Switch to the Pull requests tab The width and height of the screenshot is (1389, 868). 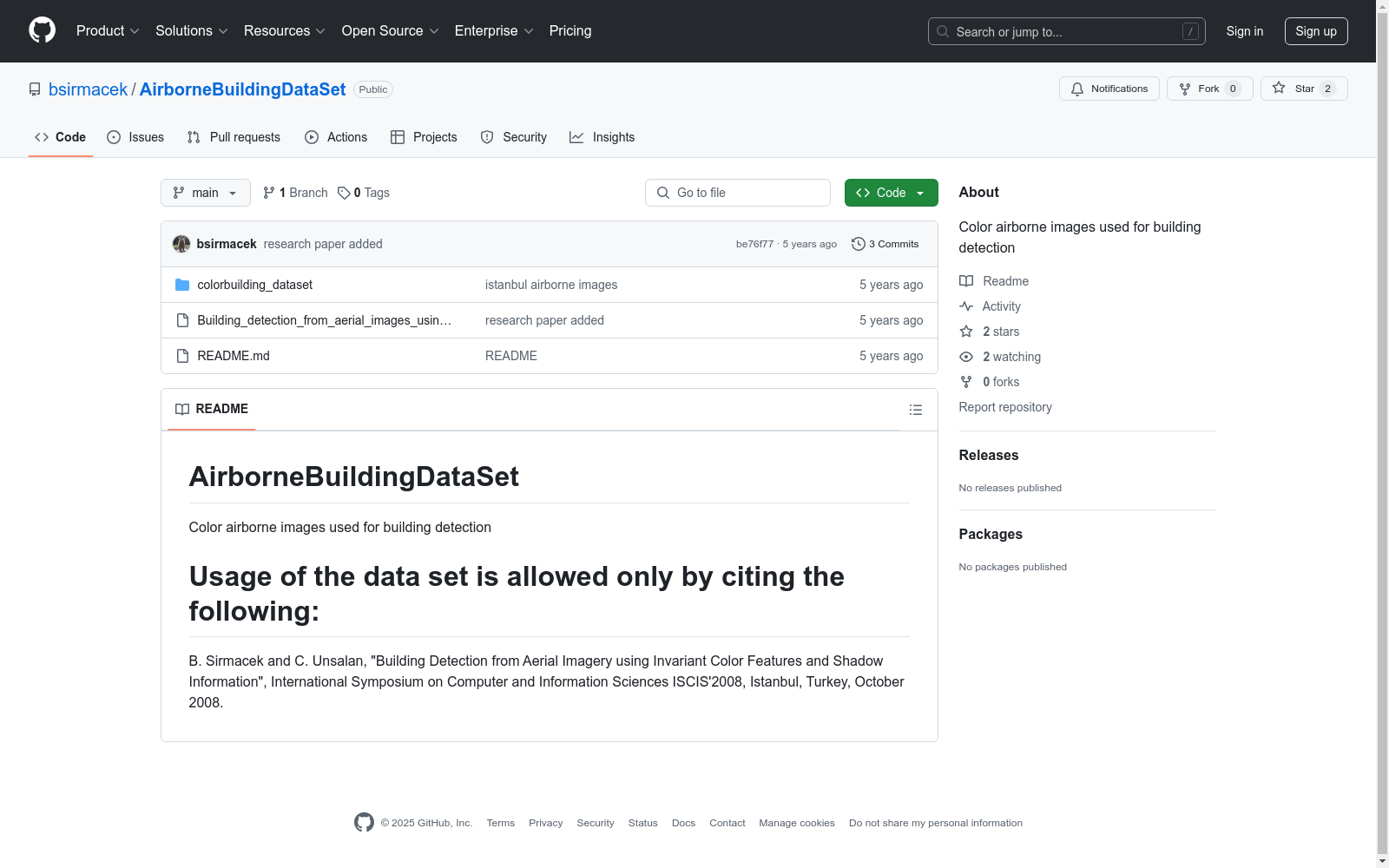[234, 137]
